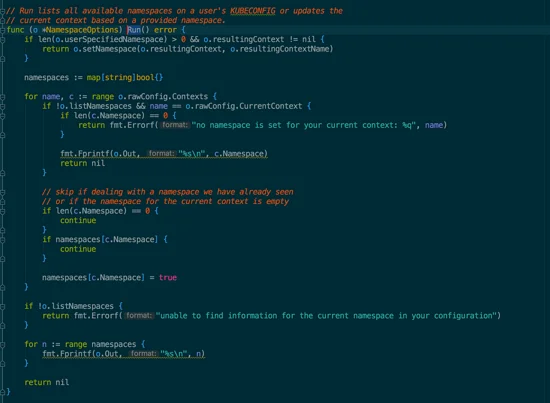Click 'format:' hint before 'unable to find information'
550x403 pixels.
coord(139,316)
